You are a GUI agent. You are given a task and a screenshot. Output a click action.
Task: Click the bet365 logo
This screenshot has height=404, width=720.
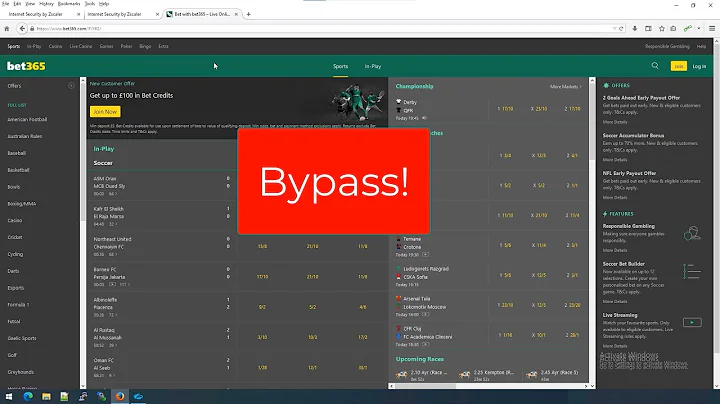tap(26, 66)
